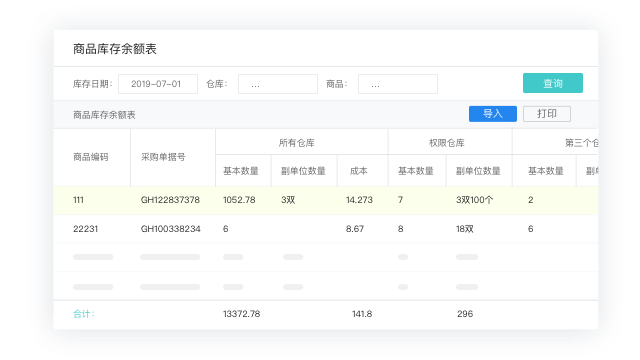640x360 pixels.
Task: Click total value 13372.78
Action: coord(242,314)
